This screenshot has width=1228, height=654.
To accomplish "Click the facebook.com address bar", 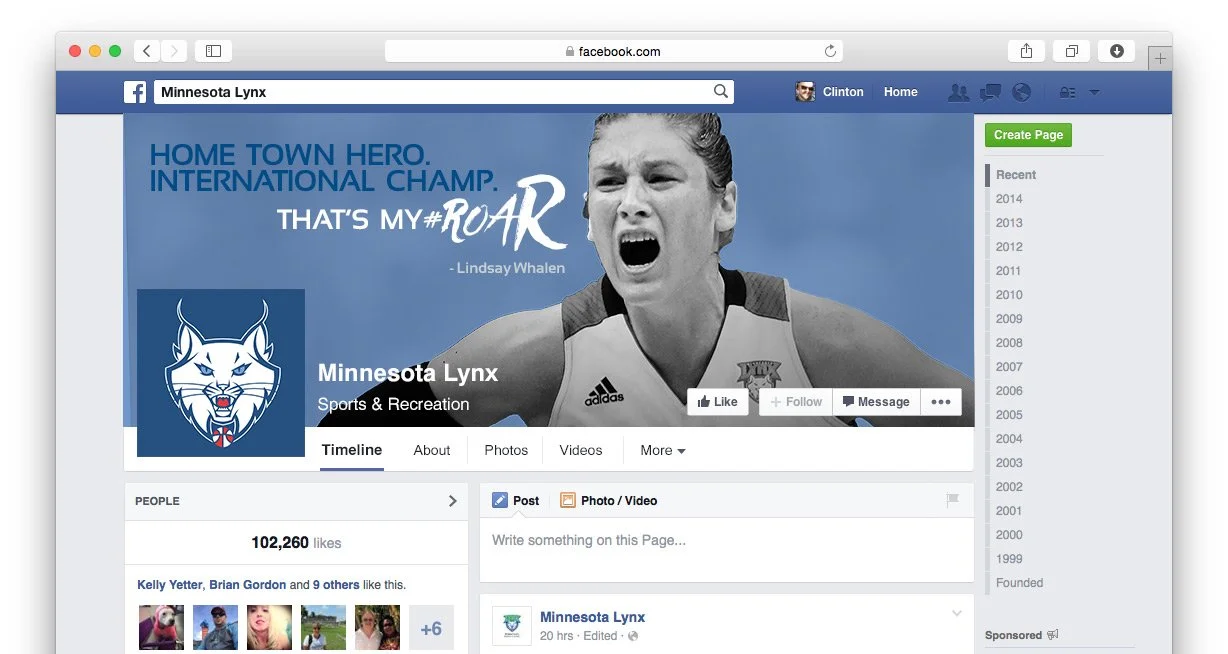I will click(x=613, y=51).
